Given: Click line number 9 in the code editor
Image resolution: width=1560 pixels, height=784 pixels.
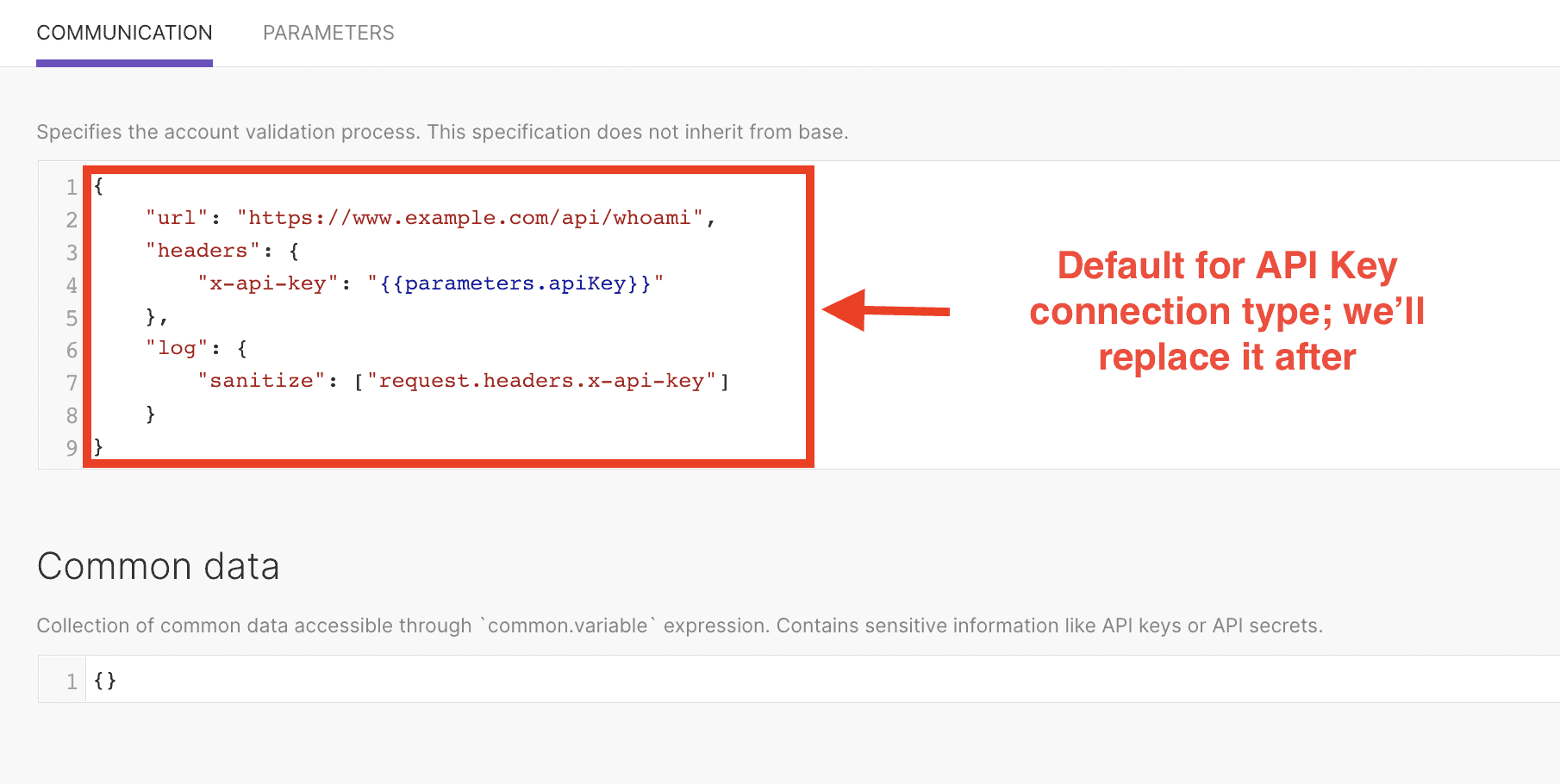Looking at the screenshot, I should (x=72, y=448).
